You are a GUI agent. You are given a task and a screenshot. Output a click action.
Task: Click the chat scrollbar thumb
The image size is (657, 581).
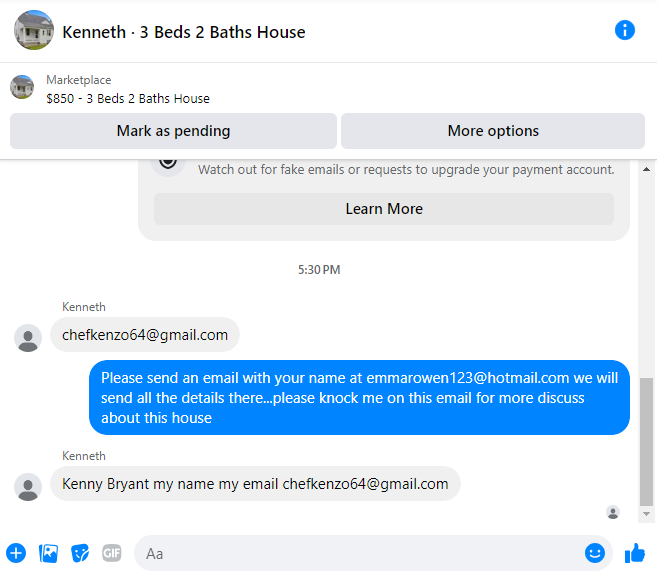[x=646, y=442]
